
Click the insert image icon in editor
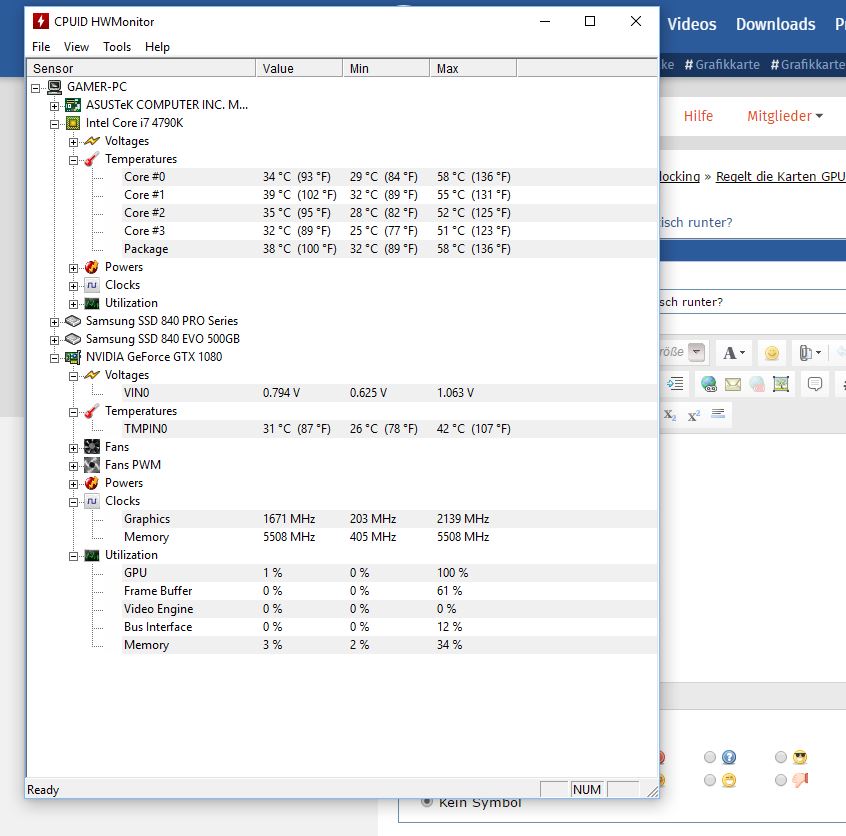click(x=781, y=384)
